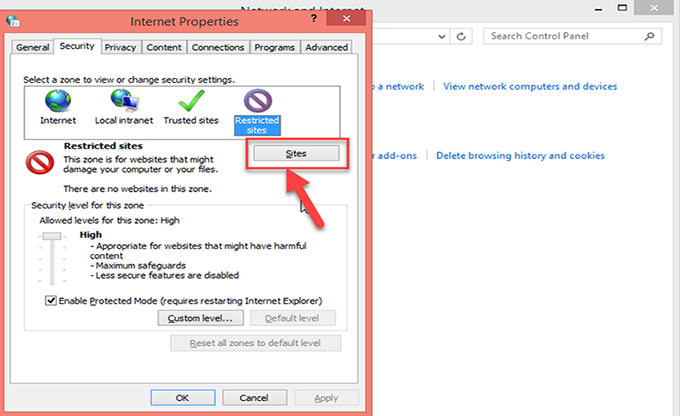Click the Help question mark in title bar
This screenshot has width=680, height=416.
(314, 19)
